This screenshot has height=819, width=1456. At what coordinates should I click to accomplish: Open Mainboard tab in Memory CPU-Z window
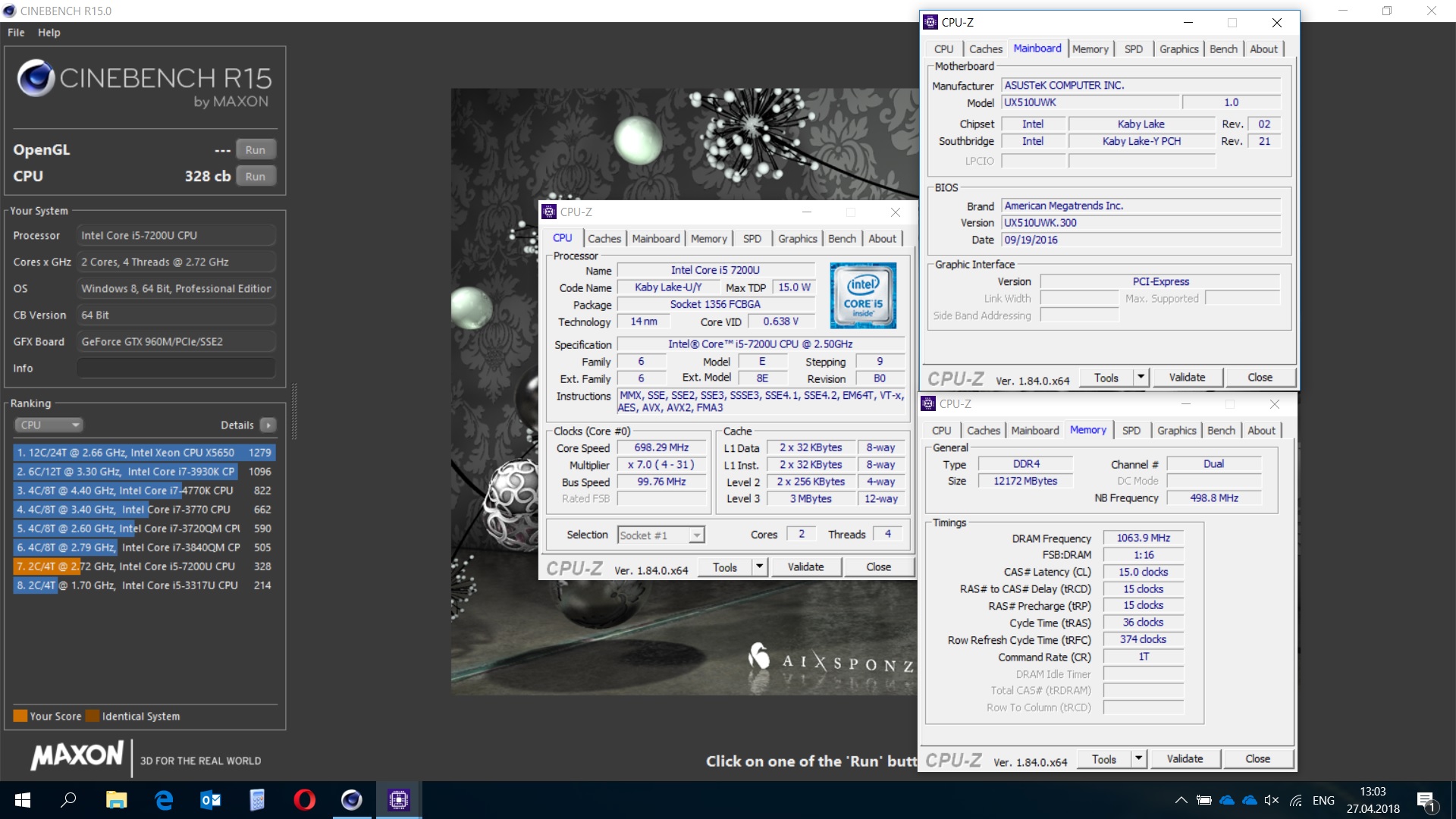(x=1035, y=431)
